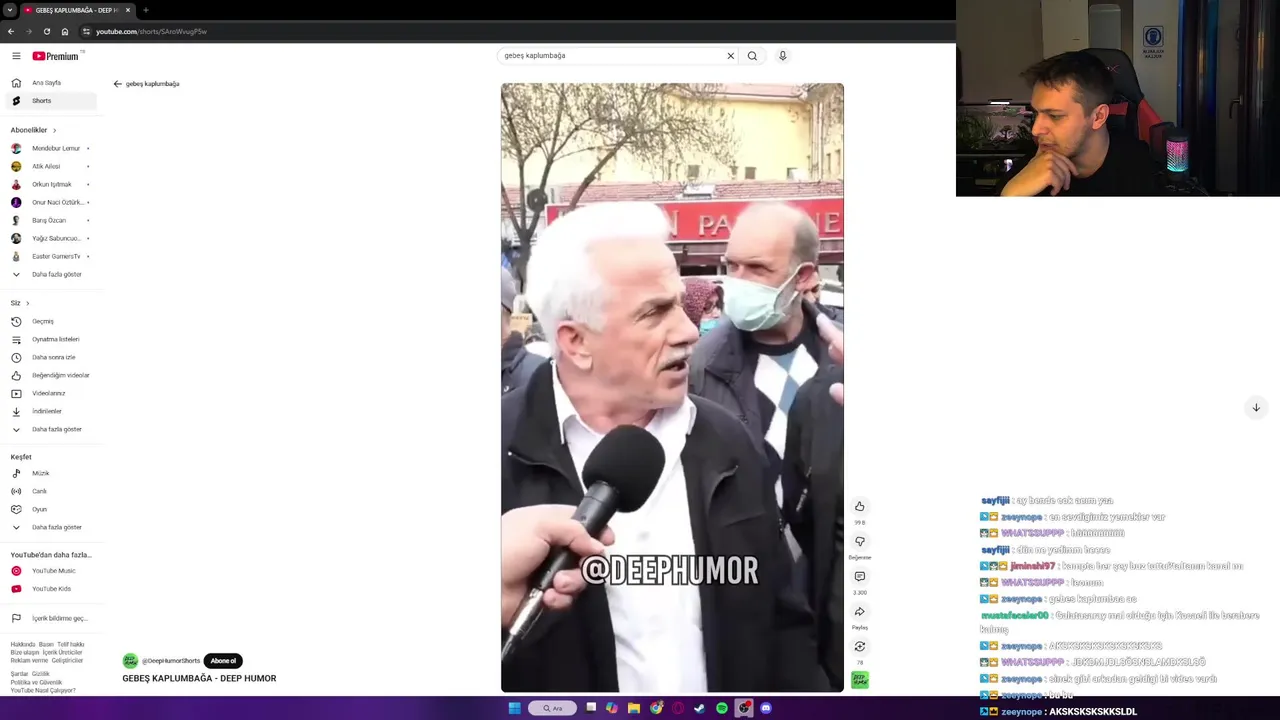Expand Daha fazla göster under Keşfet
Image resolution: width=1280 pixels, height=720 pixels.
pos(50,527)
